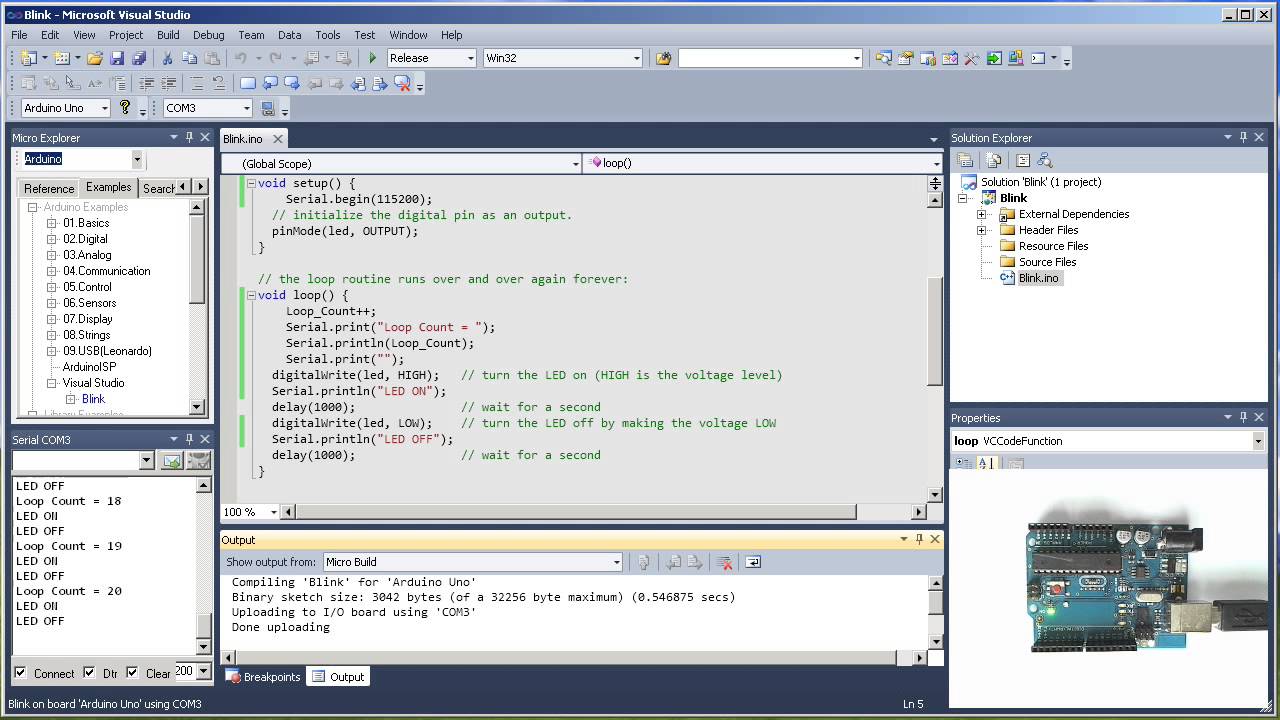This screenshot has width=1280, height=720.
Task: Click the Serial COM3 output scrollbar thumb
Action: (204, 627)
